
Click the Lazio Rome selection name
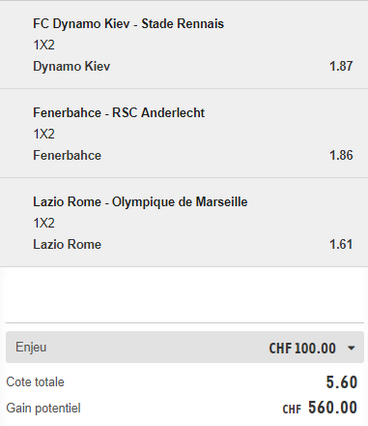click(67, 244)
